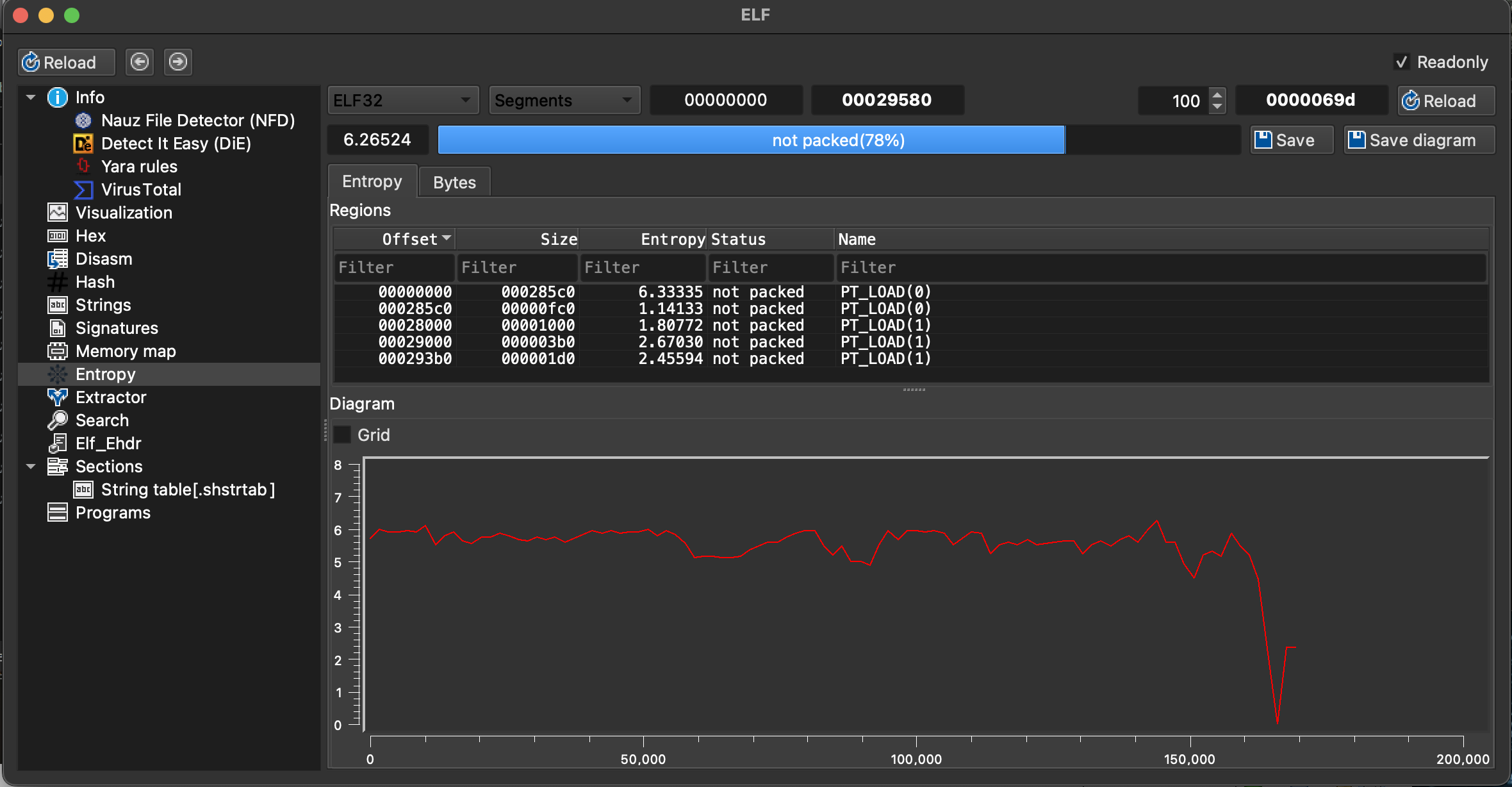Enable the Grid checkbox
1512x787 pixels.
[343, 435]
